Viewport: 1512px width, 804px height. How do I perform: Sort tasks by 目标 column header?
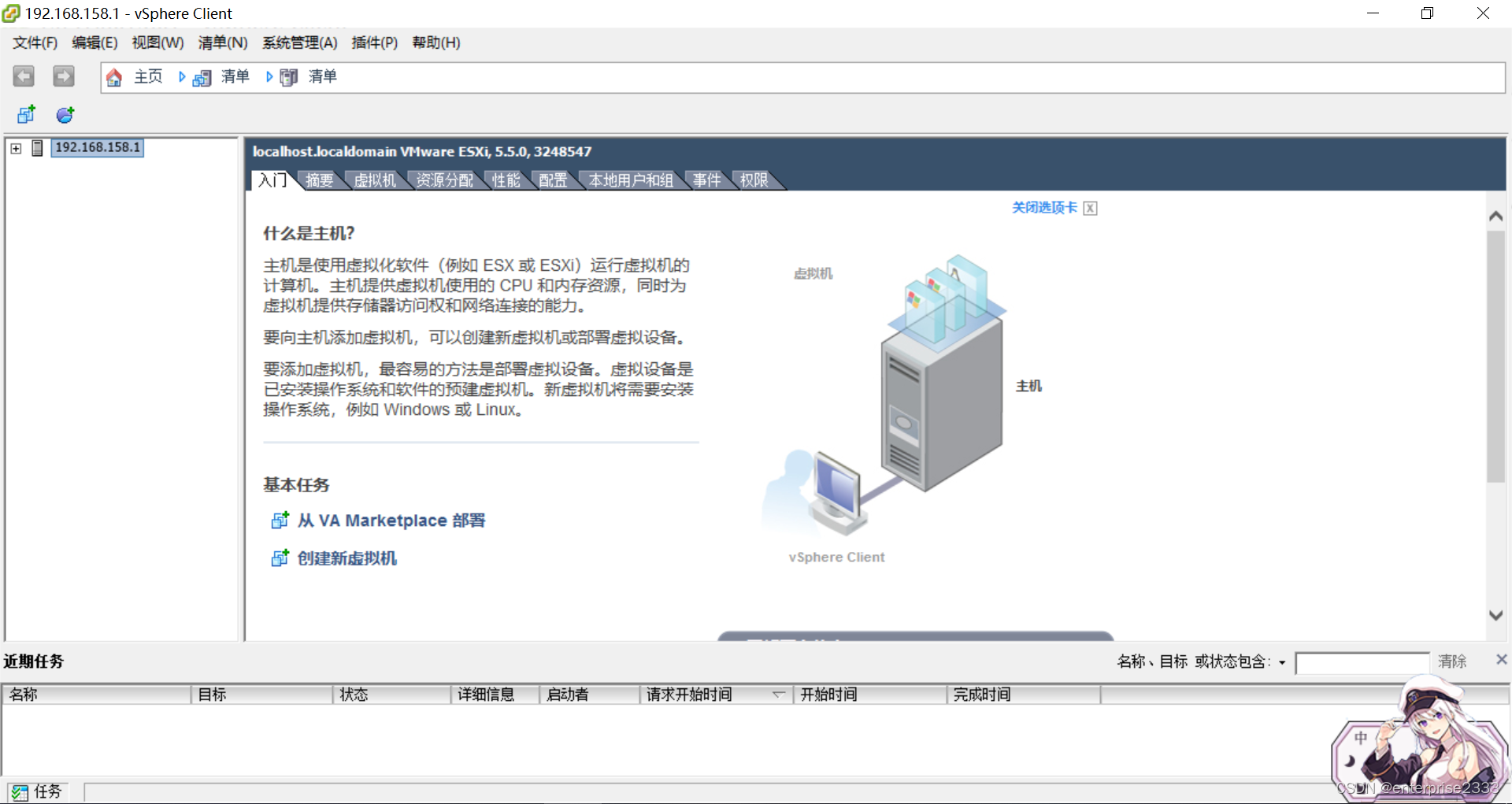[x=261, y=695]
